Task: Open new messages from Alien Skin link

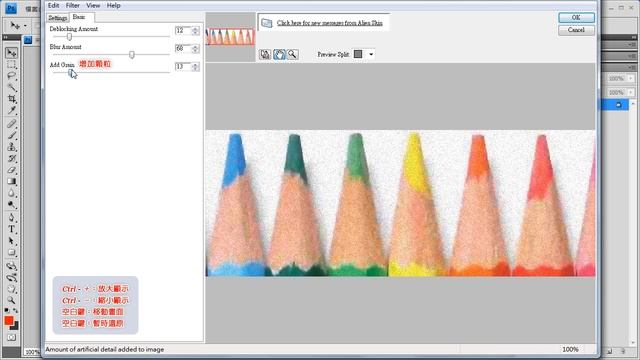Action: pyautogui.click(x=330, y=23)
